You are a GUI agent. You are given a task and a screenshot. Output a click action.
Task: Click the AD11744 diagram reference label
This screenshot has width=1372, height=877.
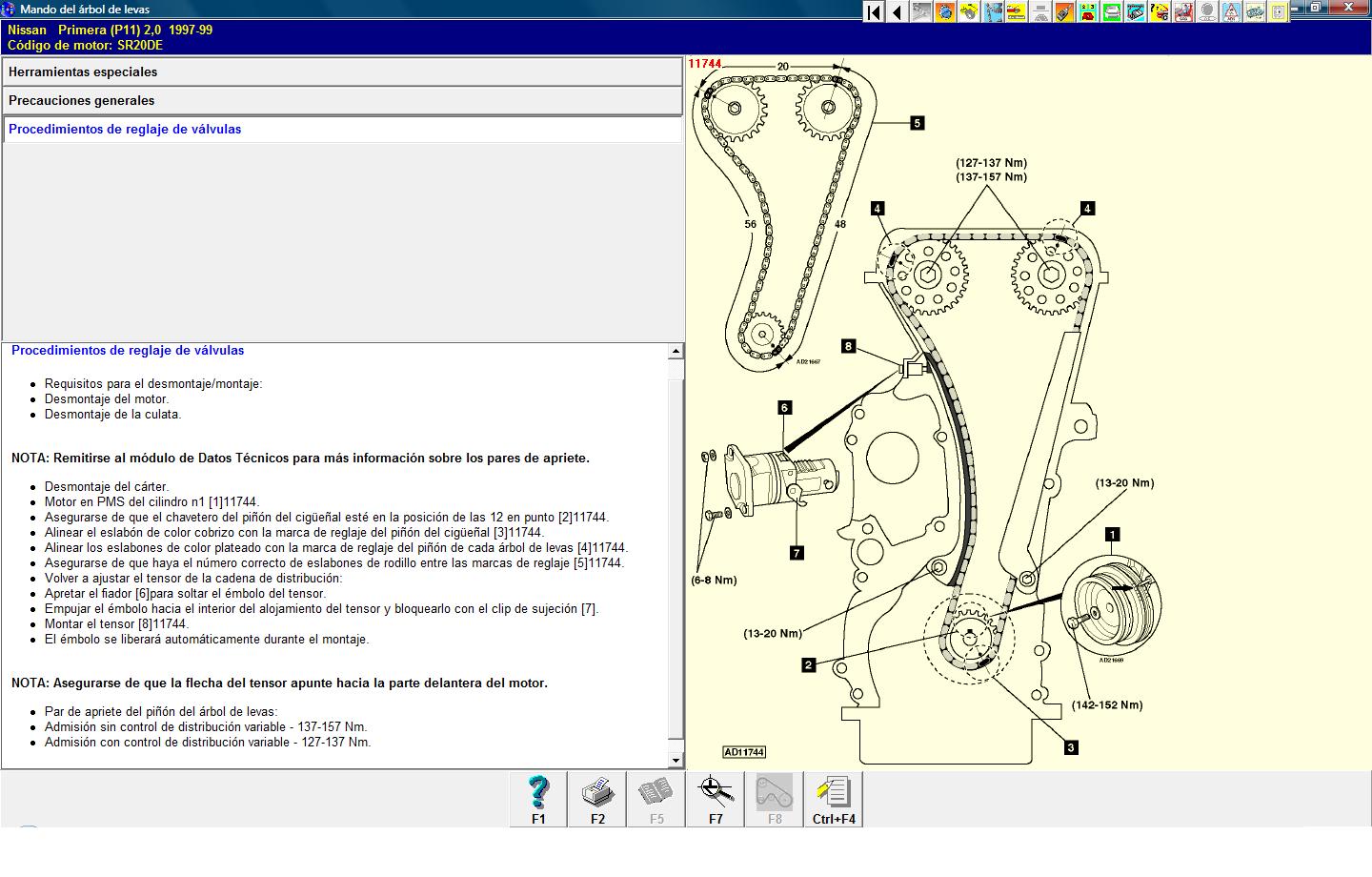744,752
